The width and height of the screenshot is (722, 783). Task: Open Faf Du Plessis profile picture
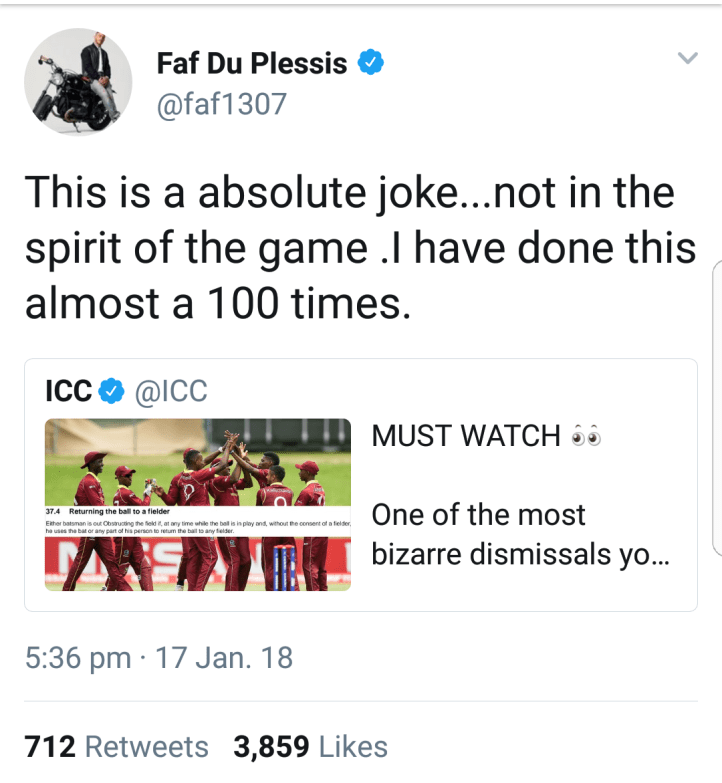coord(76,80)
